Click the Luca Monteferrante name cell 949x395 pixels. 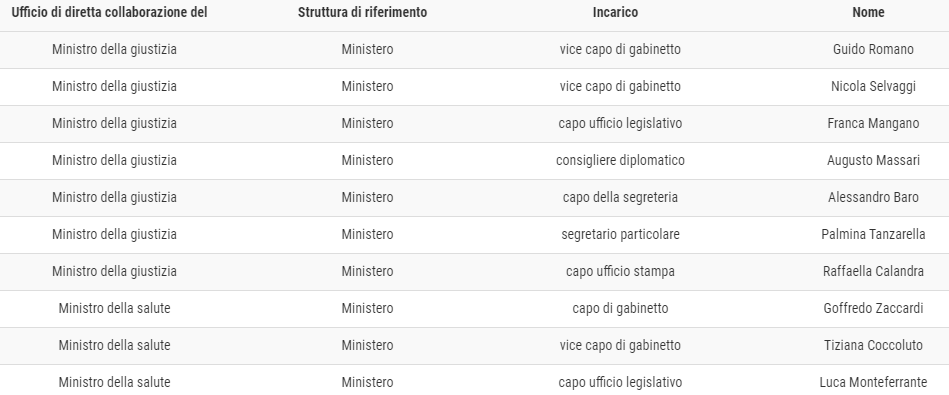click(x=873, y=382)
